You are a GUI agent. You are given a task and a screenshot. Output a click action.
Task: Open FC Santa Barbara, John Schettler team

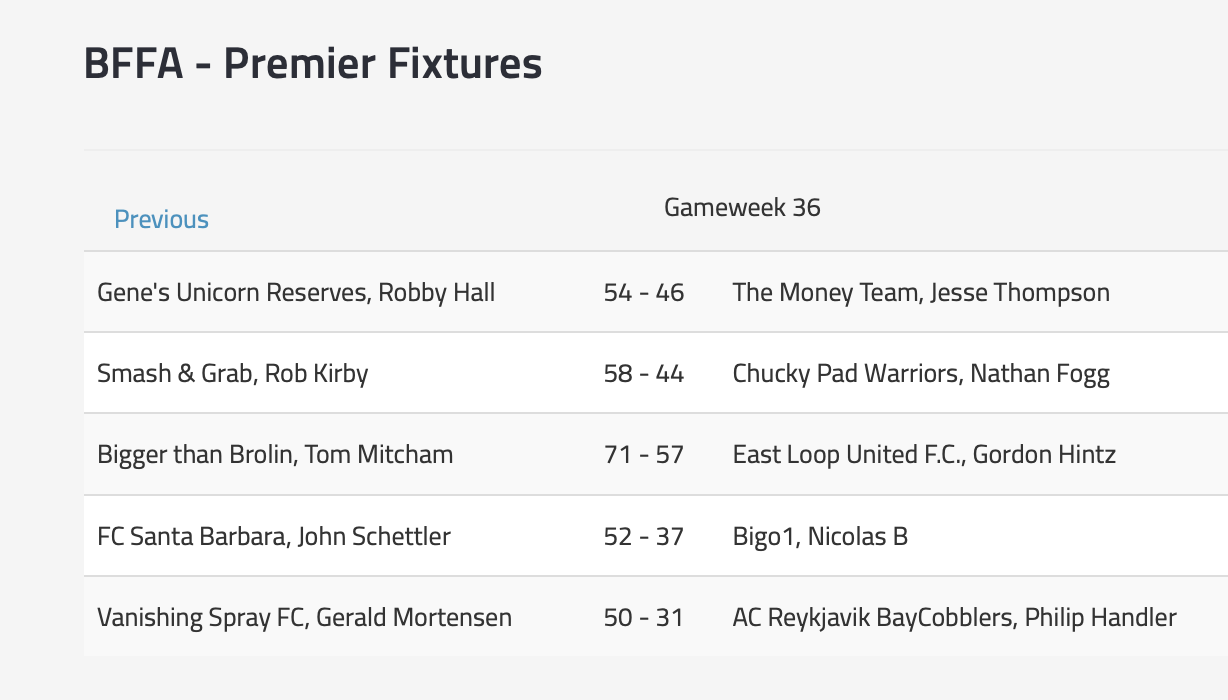(274, 536)
